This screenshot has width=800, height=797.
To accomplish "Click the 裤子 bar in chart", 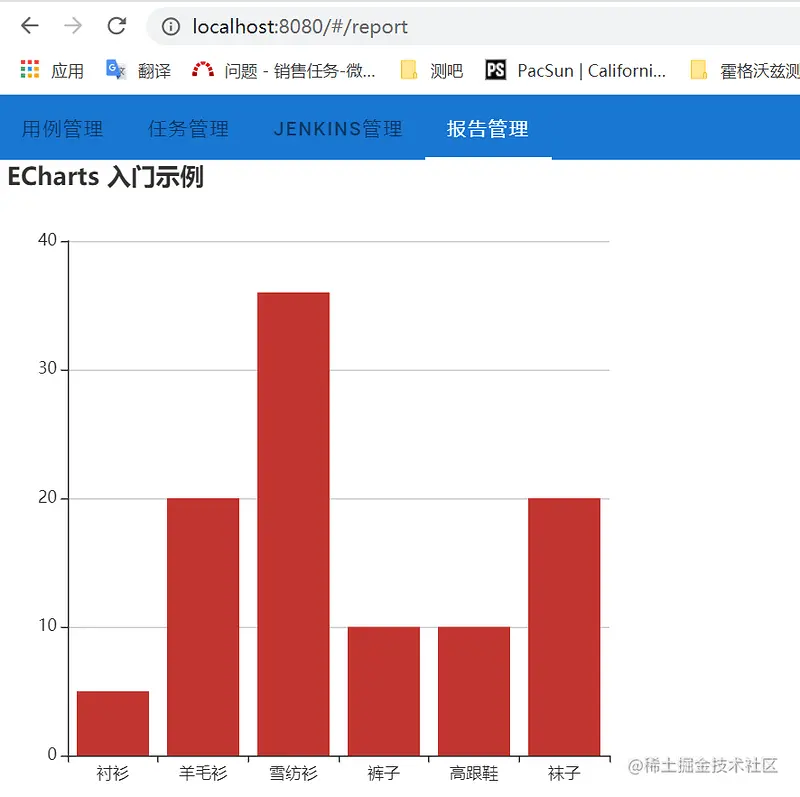I will click(x=384, y=691).
